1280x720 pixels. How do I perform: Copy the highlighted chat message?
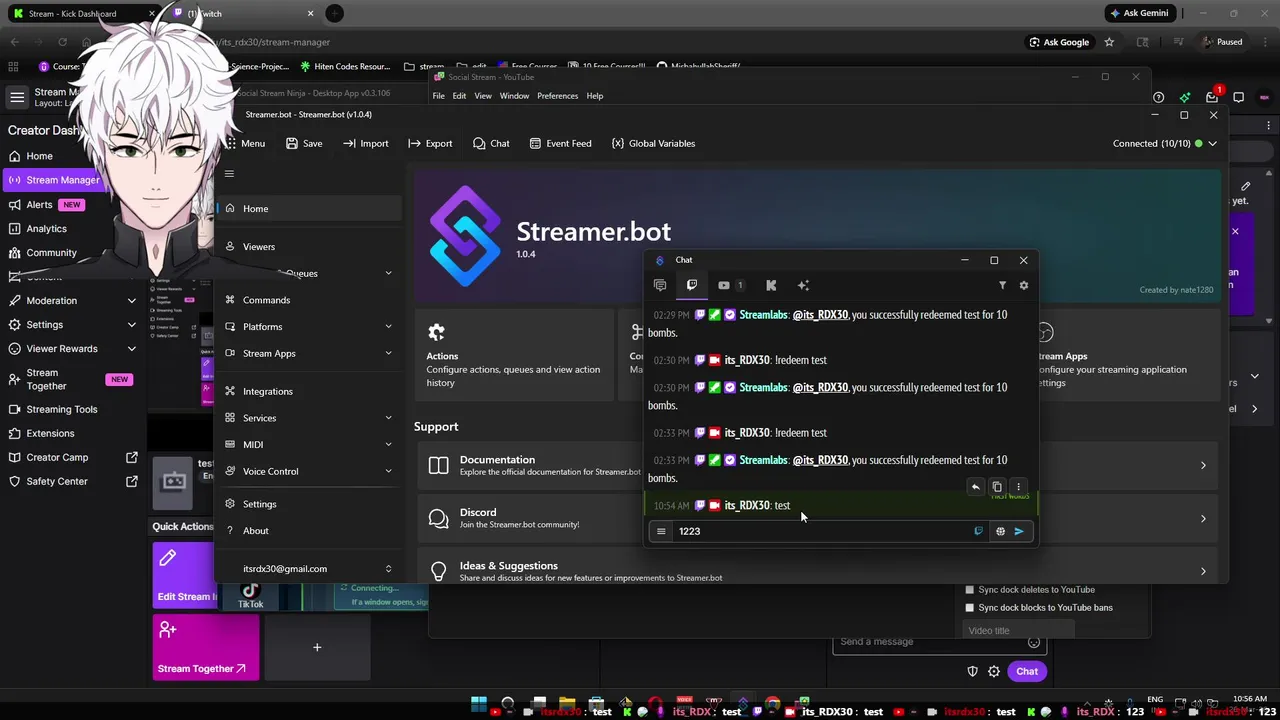[997, 487]
